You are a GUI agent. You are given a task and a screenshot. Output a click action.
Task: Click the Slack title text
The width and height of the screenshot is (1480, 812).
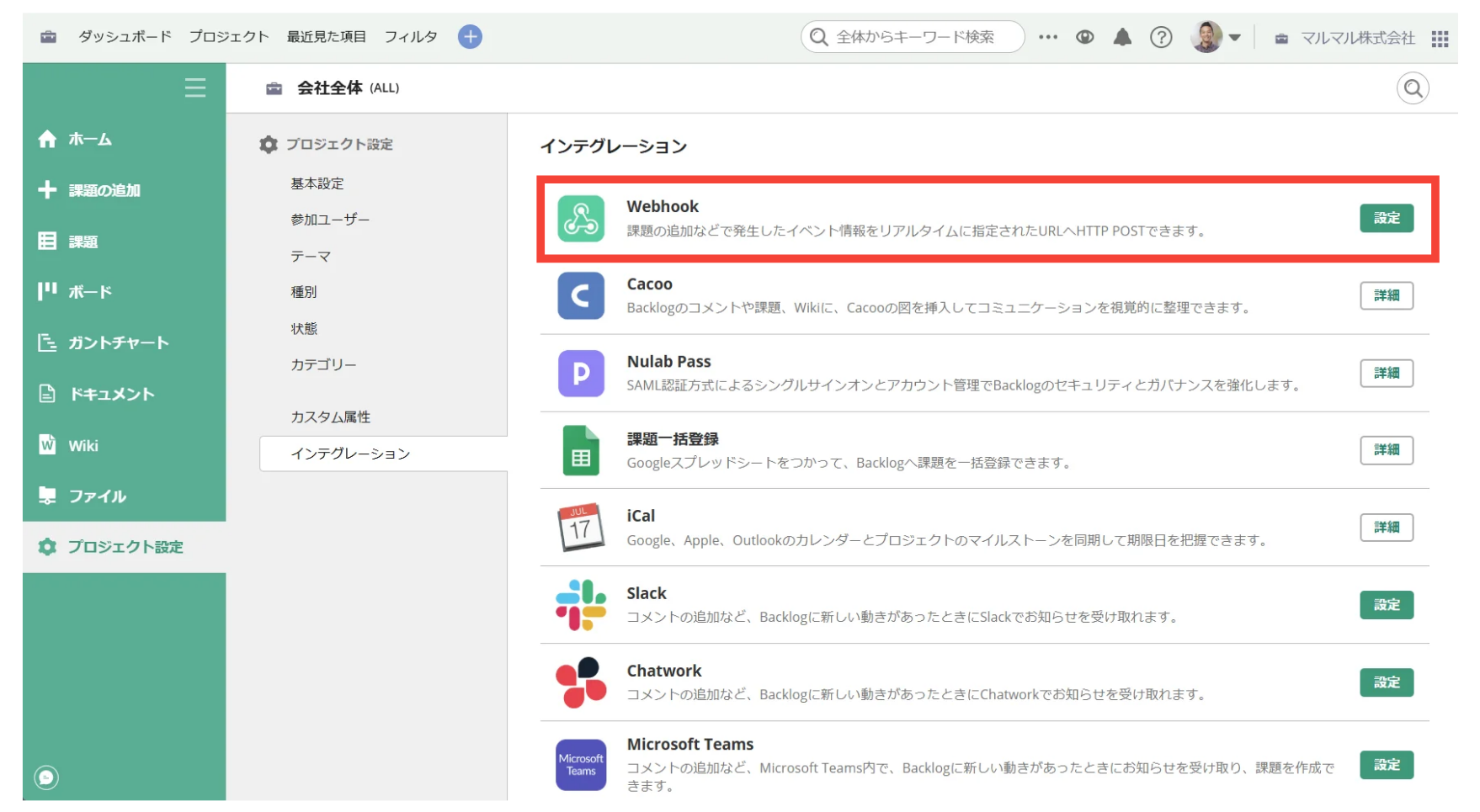(x=647, y=594)
